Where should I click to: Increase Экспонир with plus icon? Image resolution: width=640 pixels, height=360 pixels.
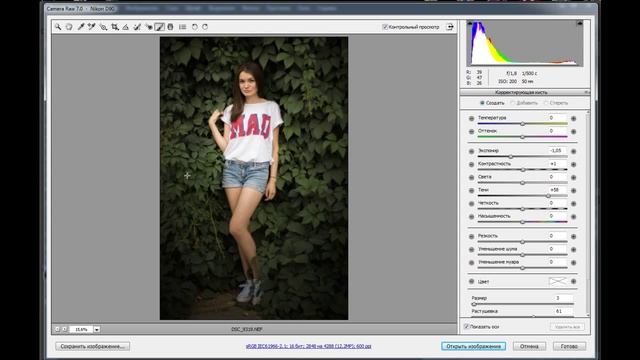573,151
